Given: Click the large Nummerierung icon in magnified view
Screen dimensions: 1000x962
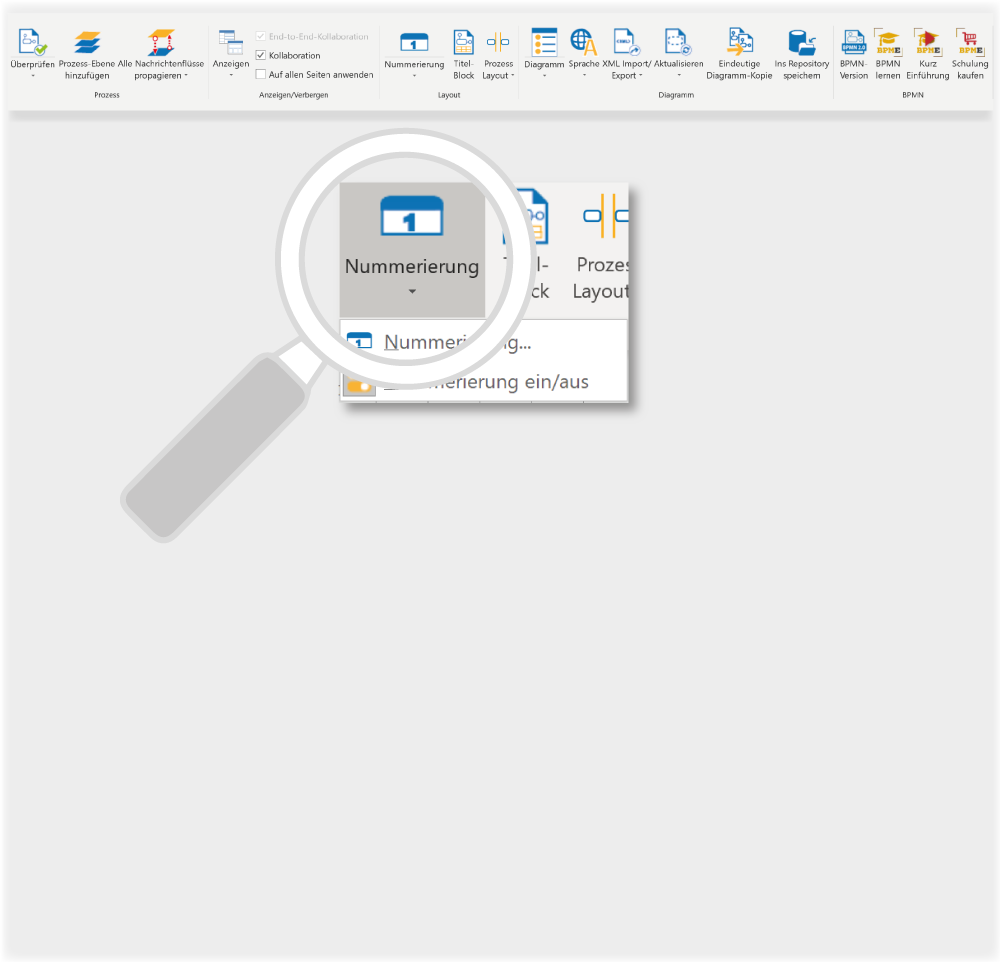Looking at the screenshot, I should pyautogui.click(x=412, y=216).
